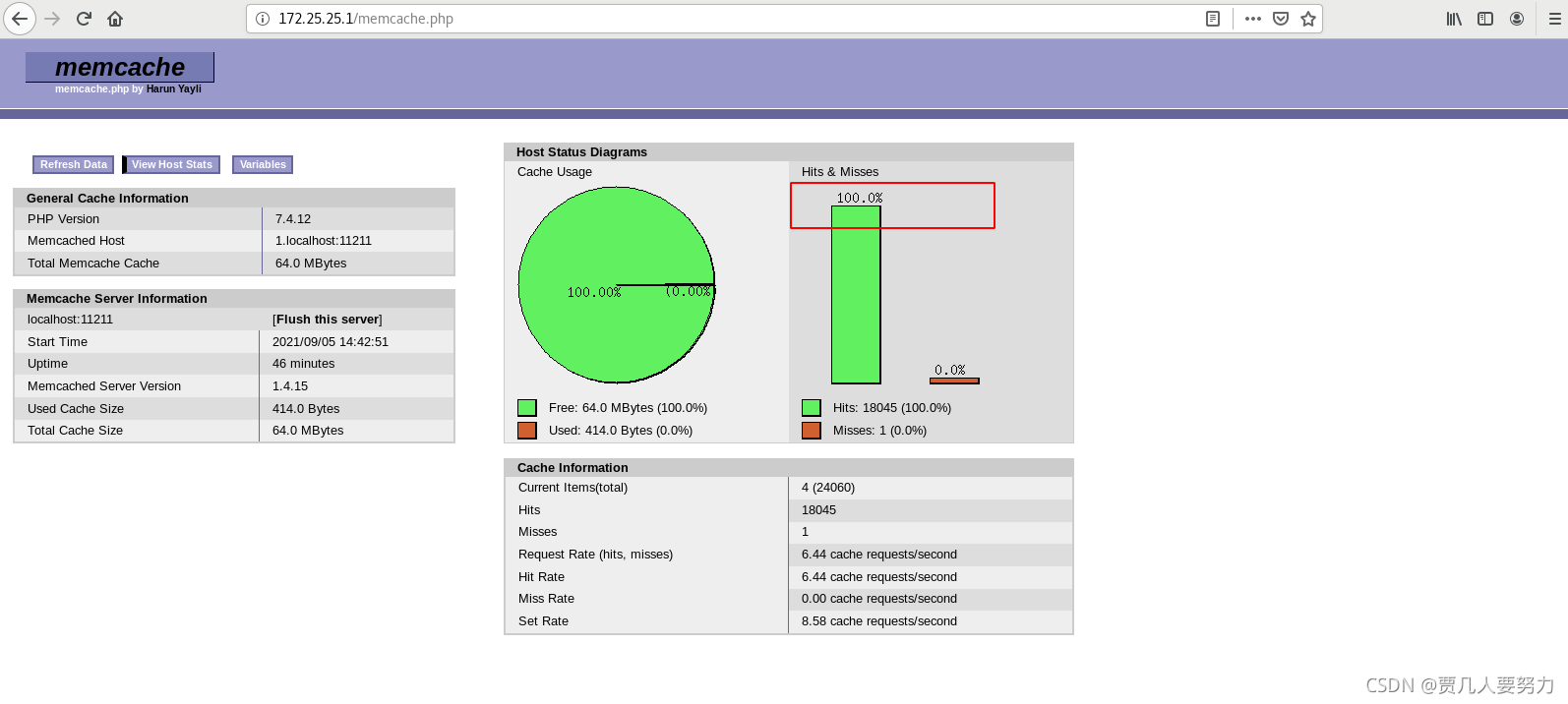The width and height of the screenshot is (1568, 704).
Task: Click Current Items value 4 (24060)
Action: click(x=828, y=488)
